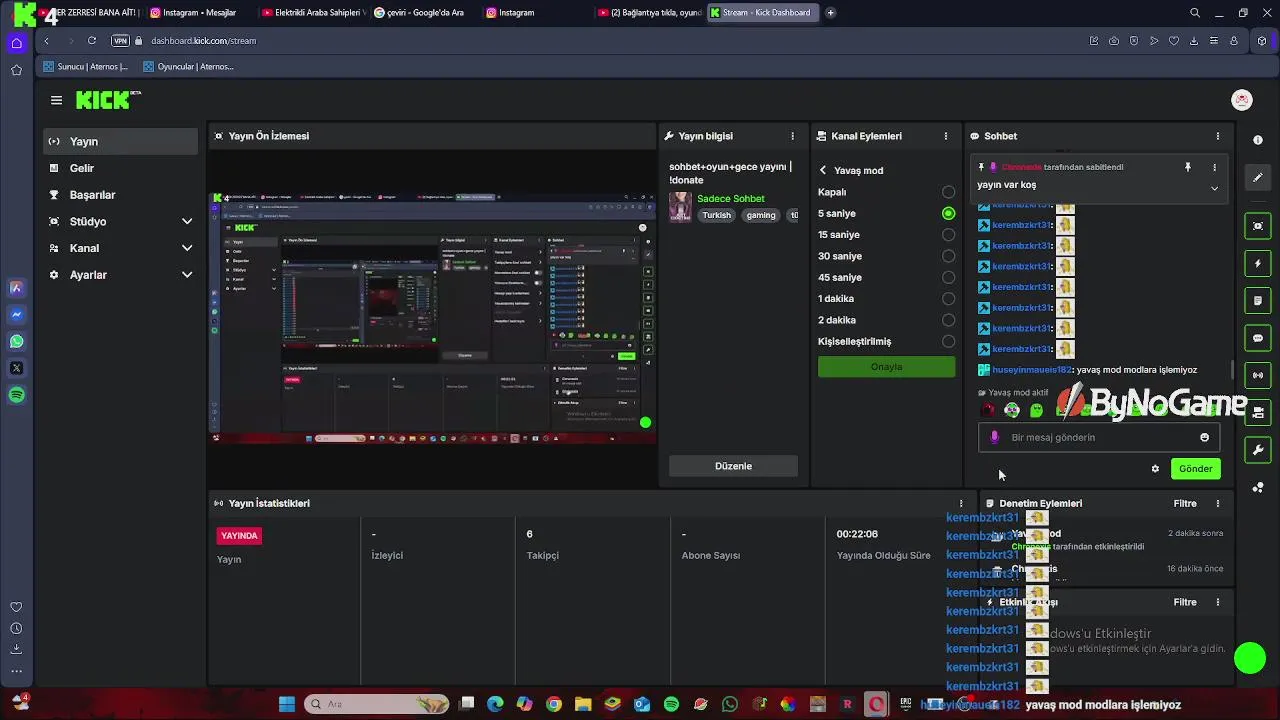
Task: Open WhatsApp in browser sidebar
Action: 16,342
